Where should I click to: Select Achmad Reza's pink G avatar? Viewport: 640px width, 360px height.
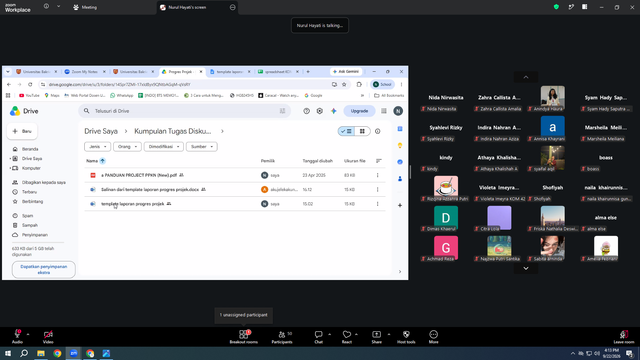[446, 247]
